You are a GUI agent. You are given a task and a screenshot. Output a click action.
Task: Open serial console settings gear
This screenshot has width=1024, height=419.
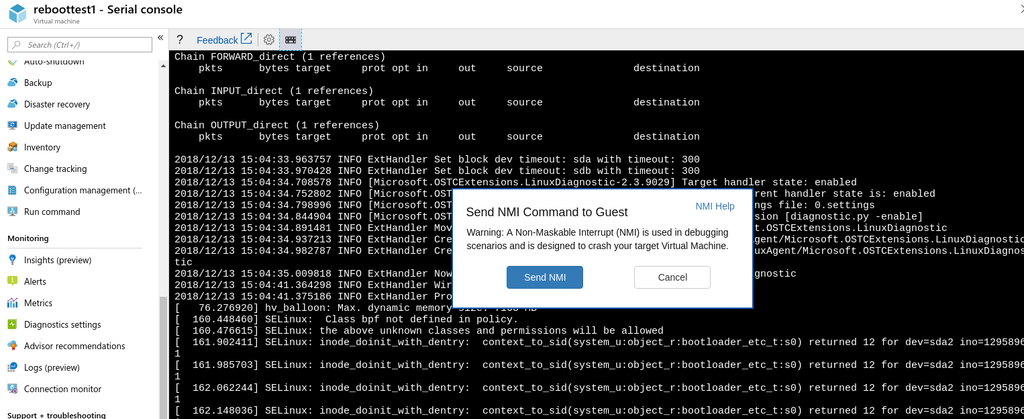point(268,40)
